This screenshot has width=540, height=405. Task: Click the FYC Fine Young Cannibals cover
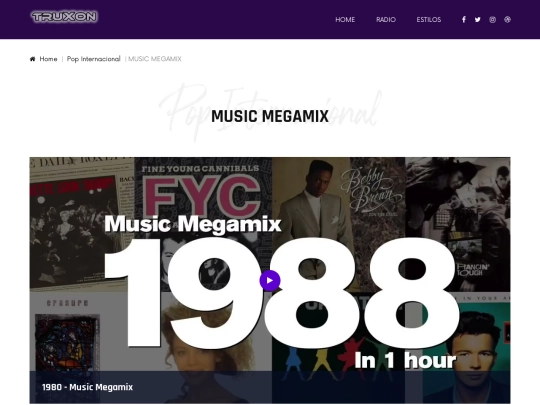[203, 193]
